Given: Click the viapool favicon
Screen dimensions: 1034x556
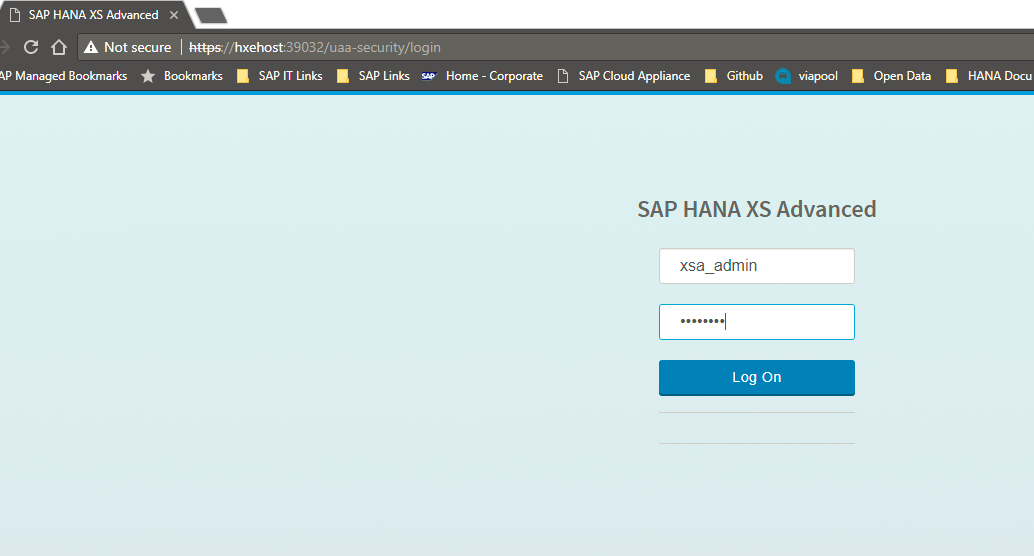Looking at the screenshot, I should (783, 76).
